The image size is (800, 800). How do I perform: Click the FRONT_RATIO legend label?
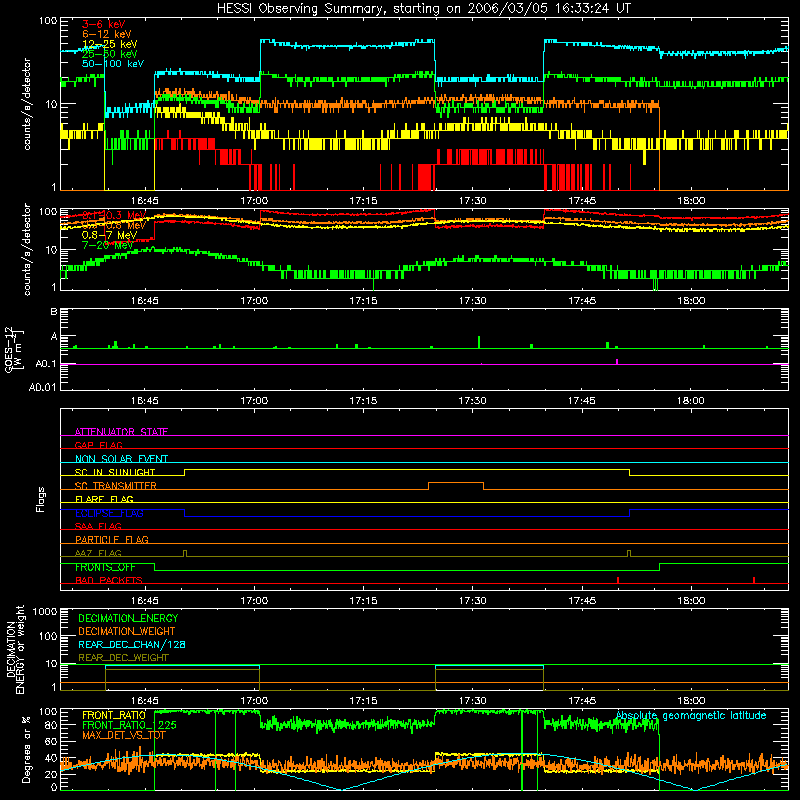114,715
